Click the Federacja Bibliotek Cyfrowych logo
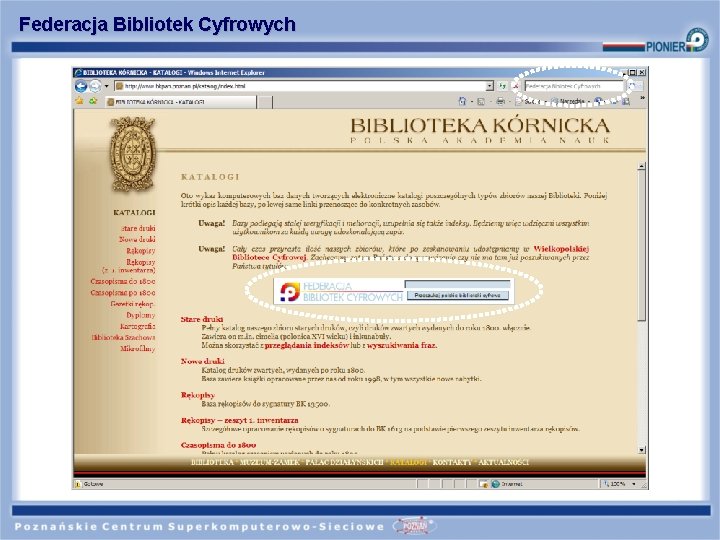720x540 pixels. [342, 292]
